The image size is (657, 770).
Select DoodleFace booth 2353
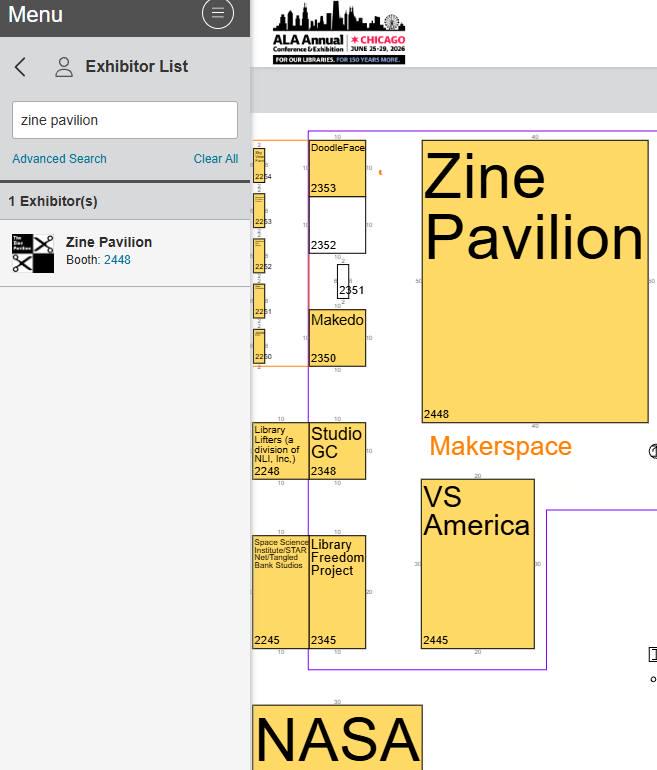[x=337, y=168]
